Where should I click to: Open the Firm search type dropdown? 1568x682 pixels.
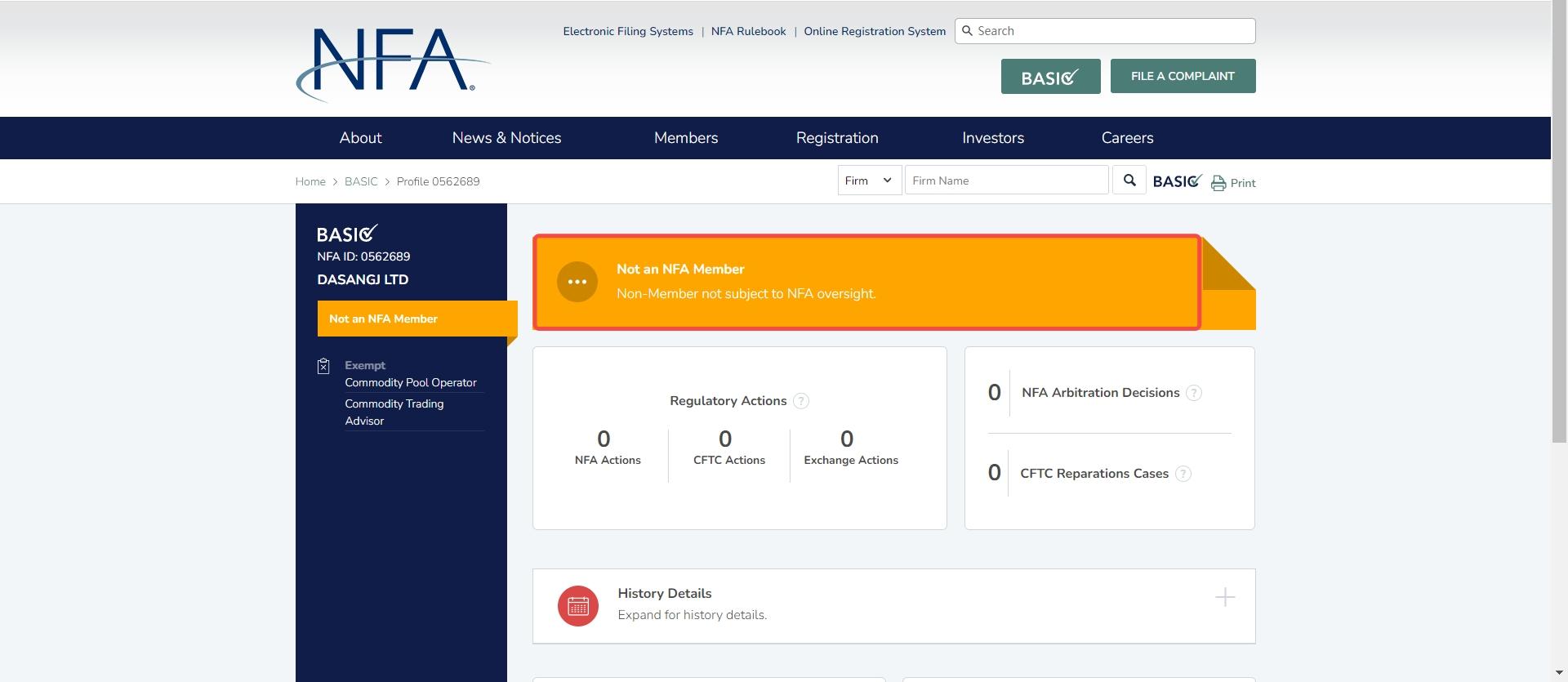pyautogui.click(x=870, y=181)
